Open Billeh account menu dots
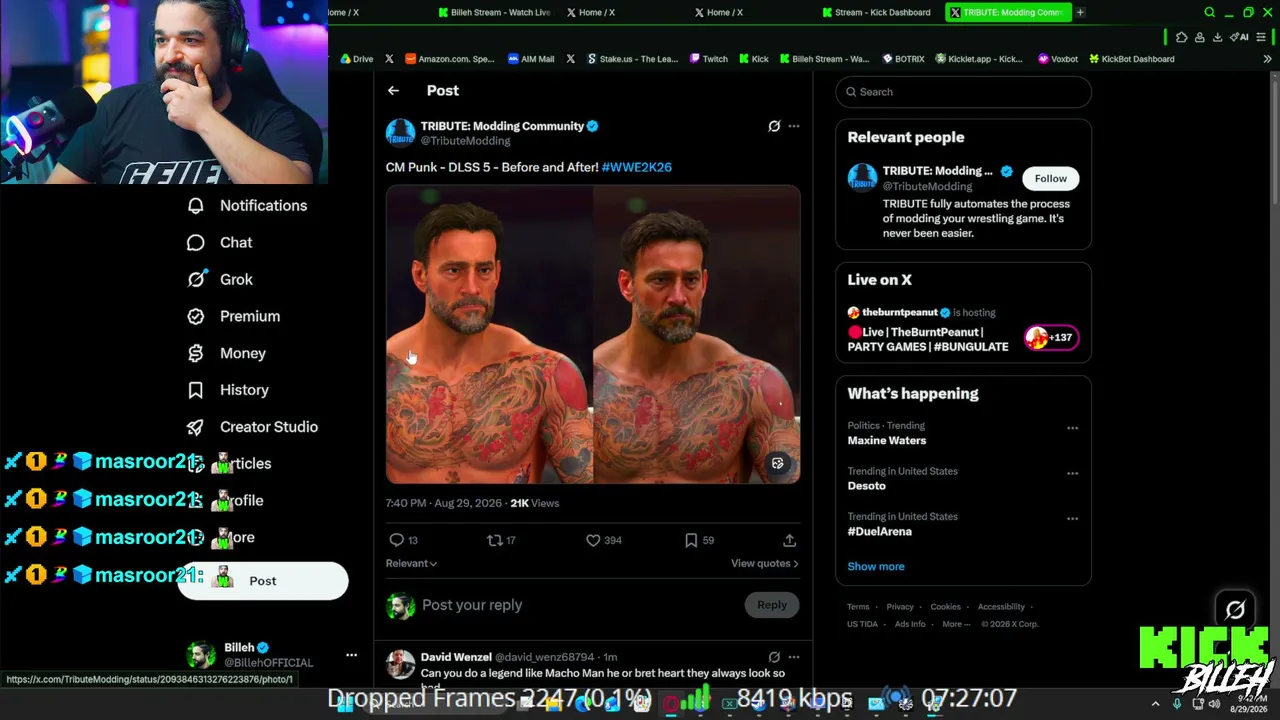Screen dimensions: 1280x720 (x=351, y=655)
